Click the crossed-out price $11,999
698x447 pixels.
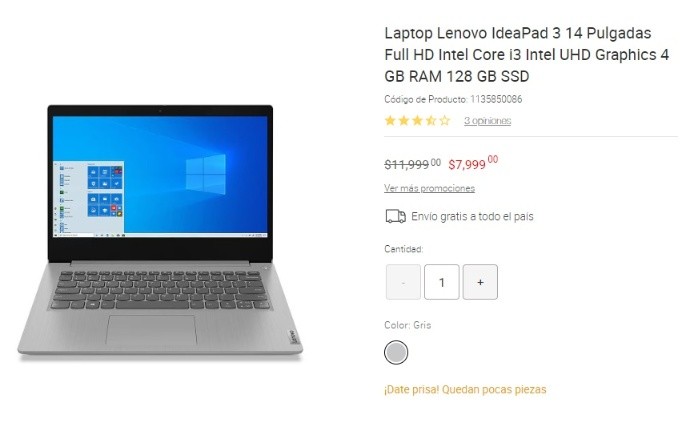click(413, 164)
